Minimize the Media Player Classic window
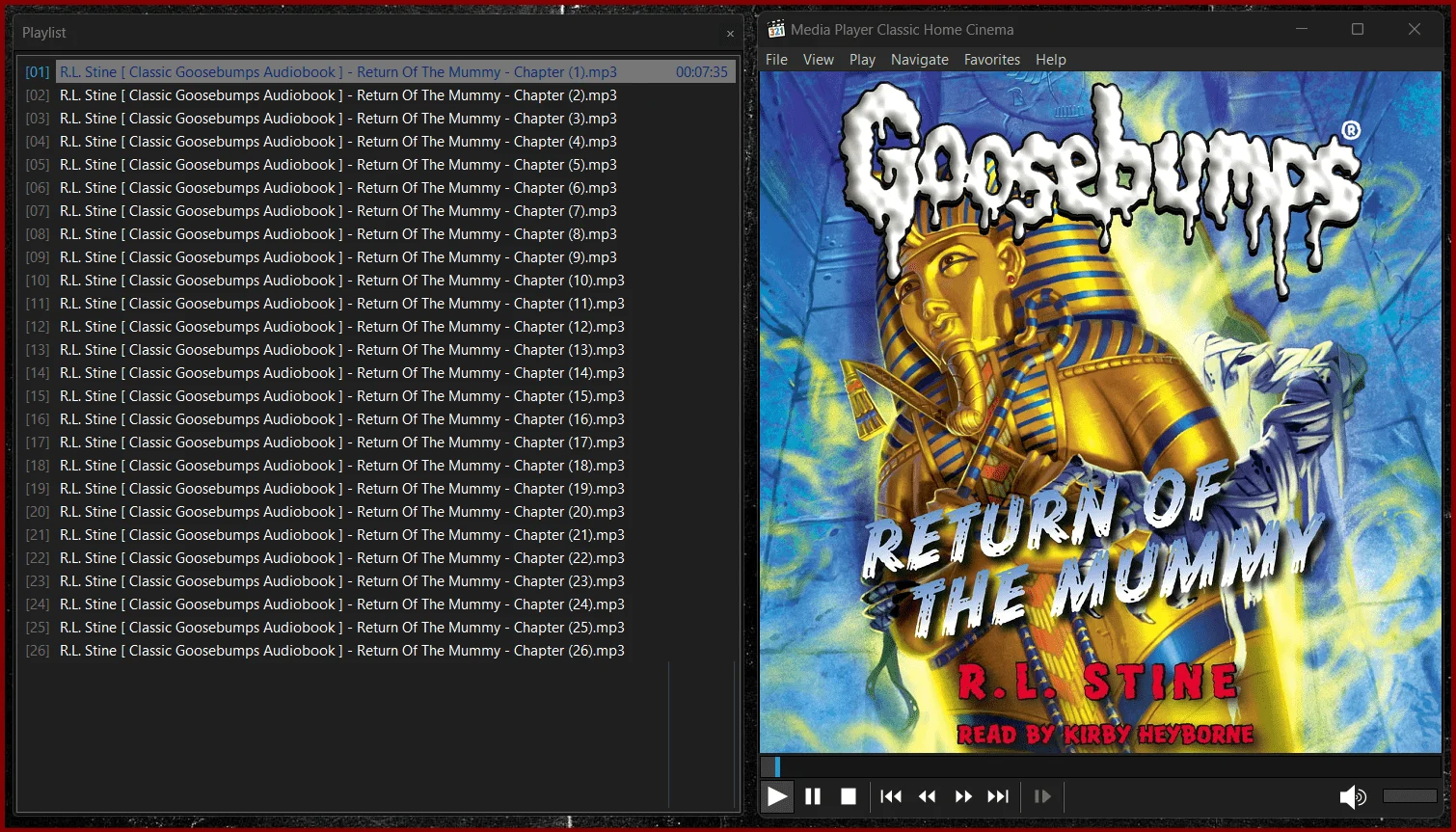Image resolution: width=1456 pixels, height=832 pixels. (x=1302, y=29)
